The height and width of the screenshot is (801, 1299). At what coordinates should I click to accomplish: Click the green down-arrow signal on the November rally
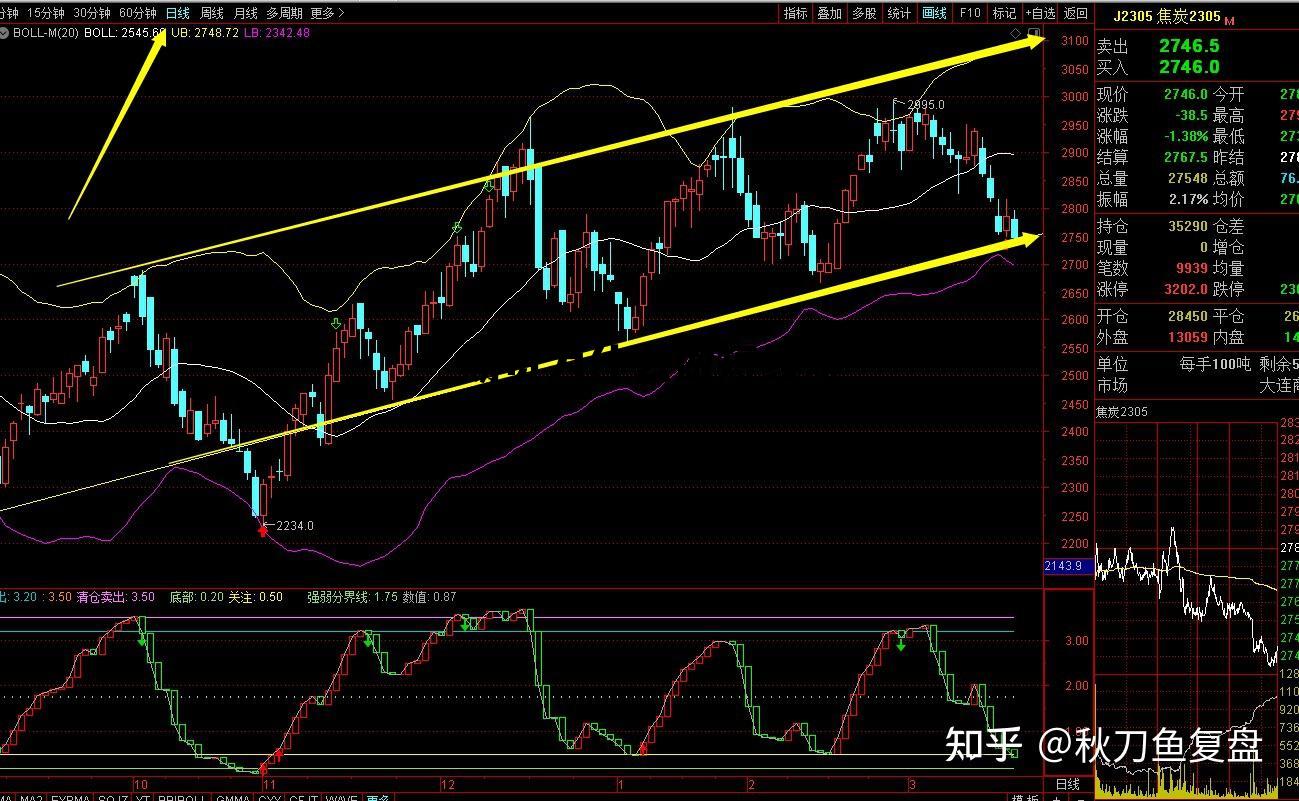pyautogui.click(x=337, y=323)
